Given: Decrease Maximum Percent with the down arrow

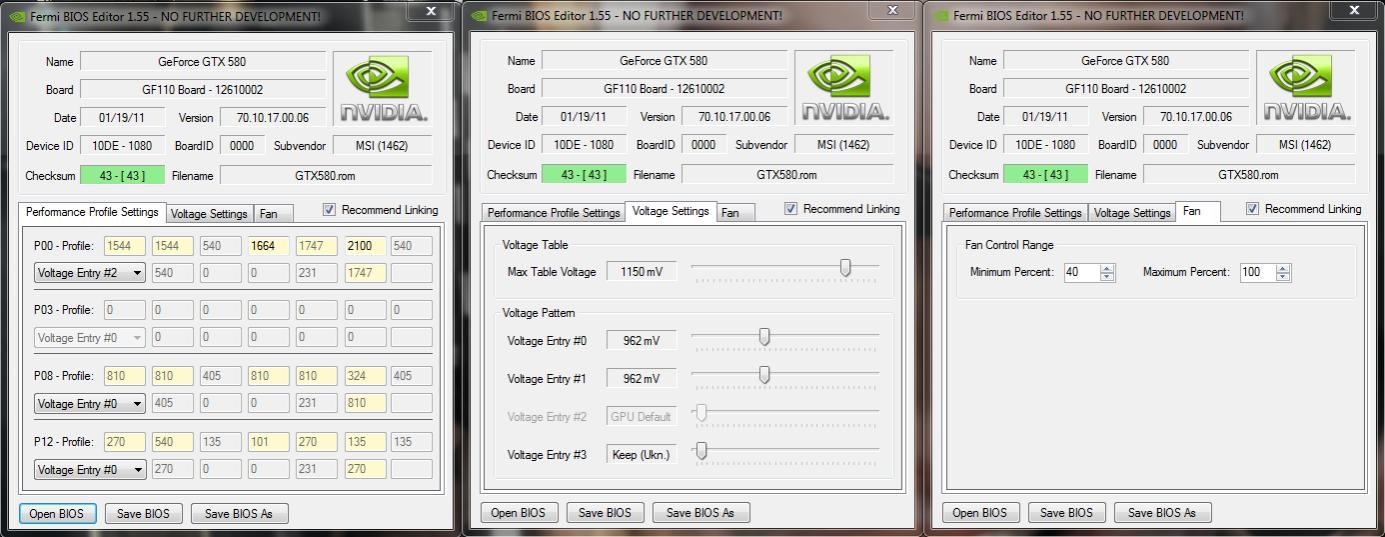Looking at the screenshot, I should coord(1283,277).
